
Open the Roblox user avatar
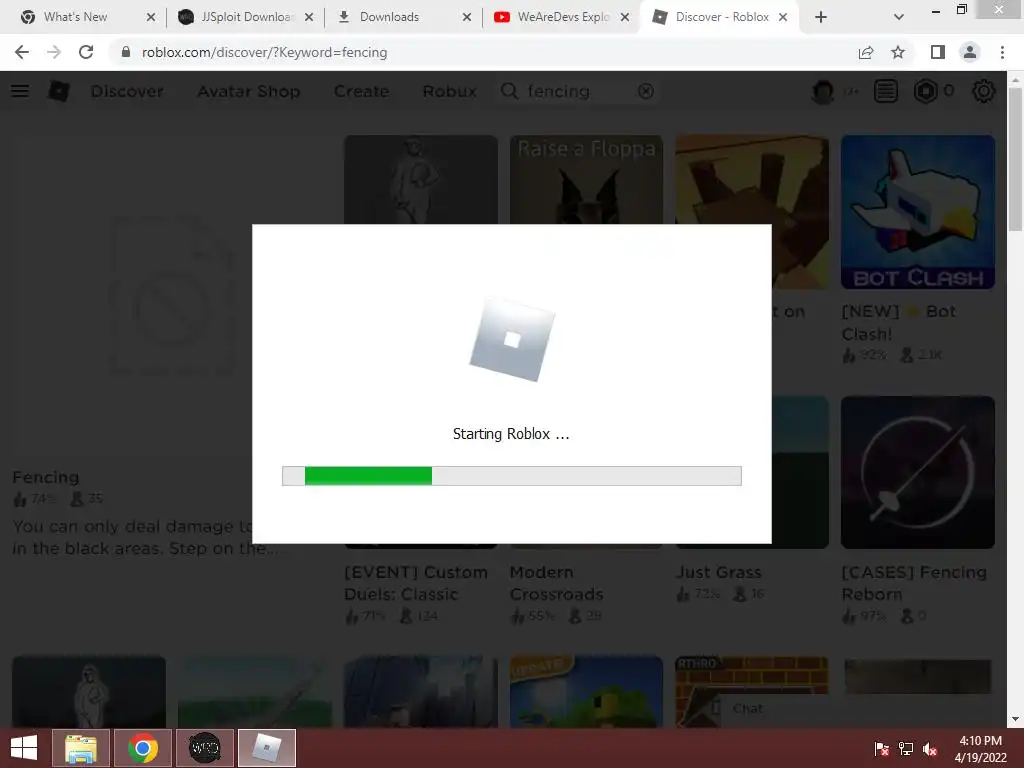[x=823, y=91]
